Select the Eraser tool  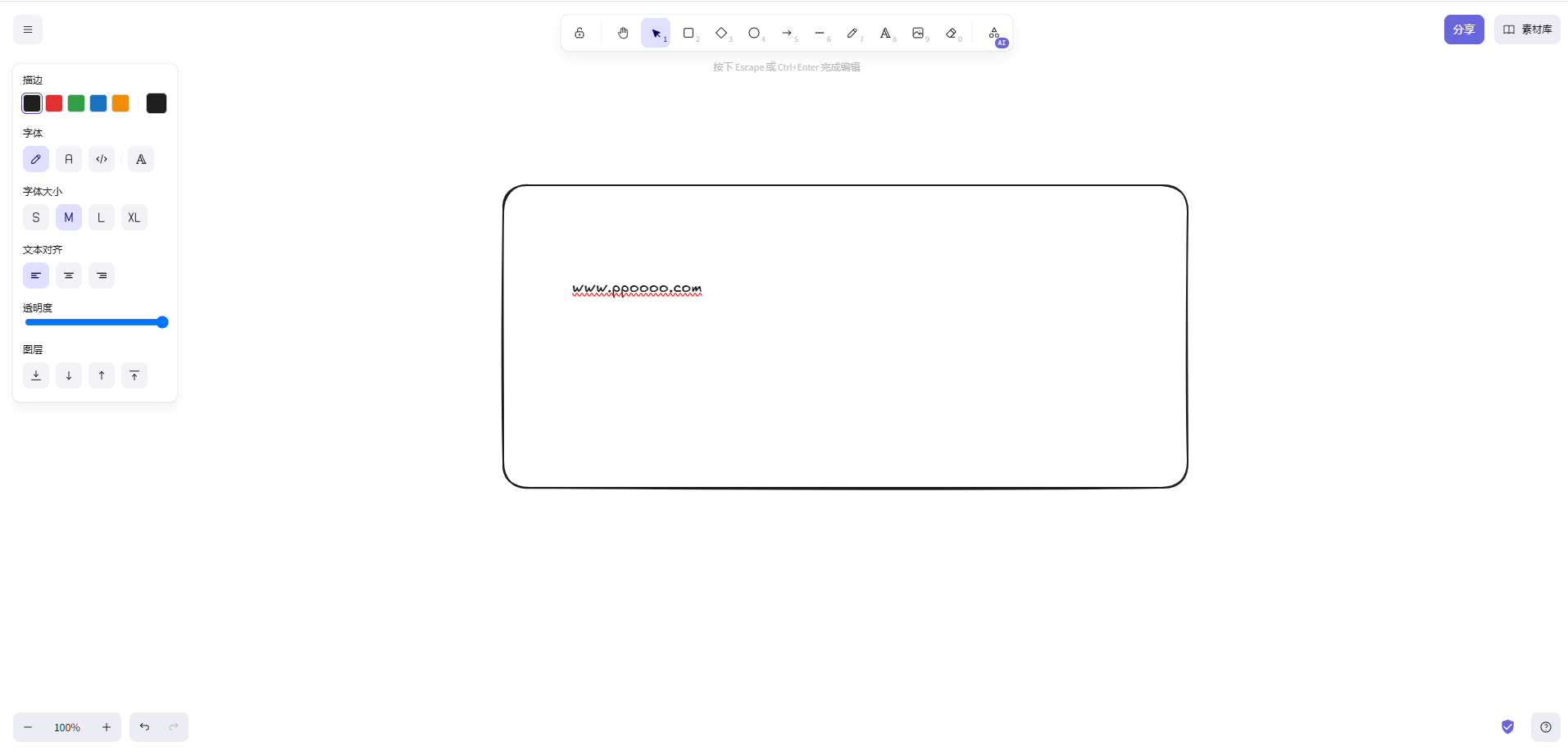tap(951, 33)
